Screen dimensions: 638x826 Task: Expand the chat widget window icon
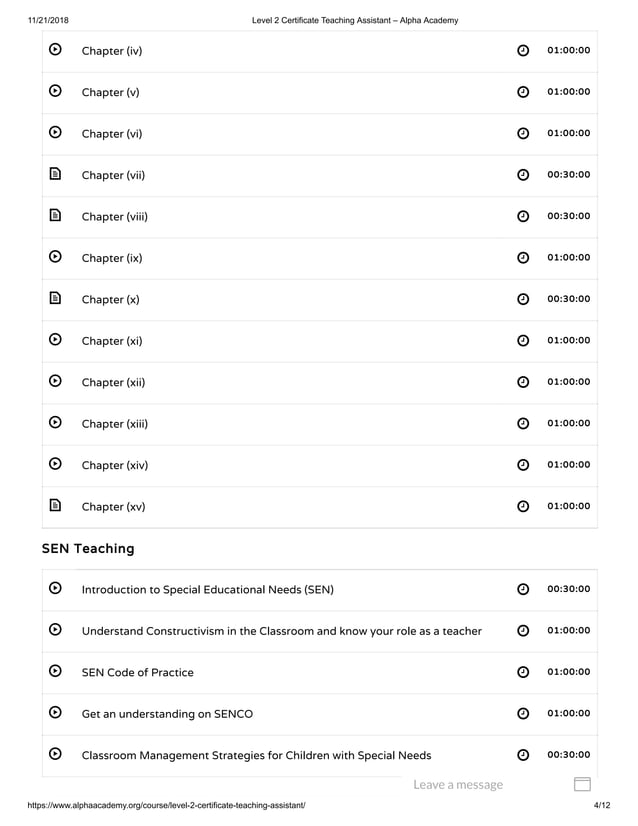[582, 785]
